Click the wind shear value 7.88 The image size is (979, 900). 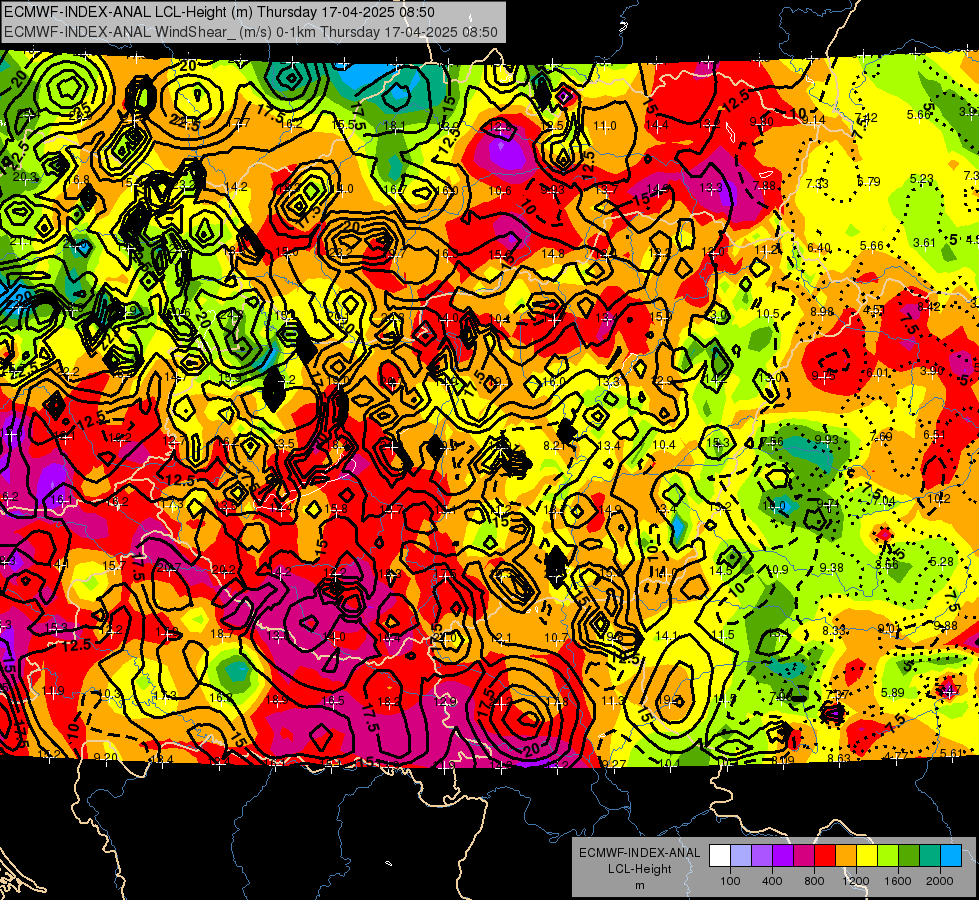[764, 185]
